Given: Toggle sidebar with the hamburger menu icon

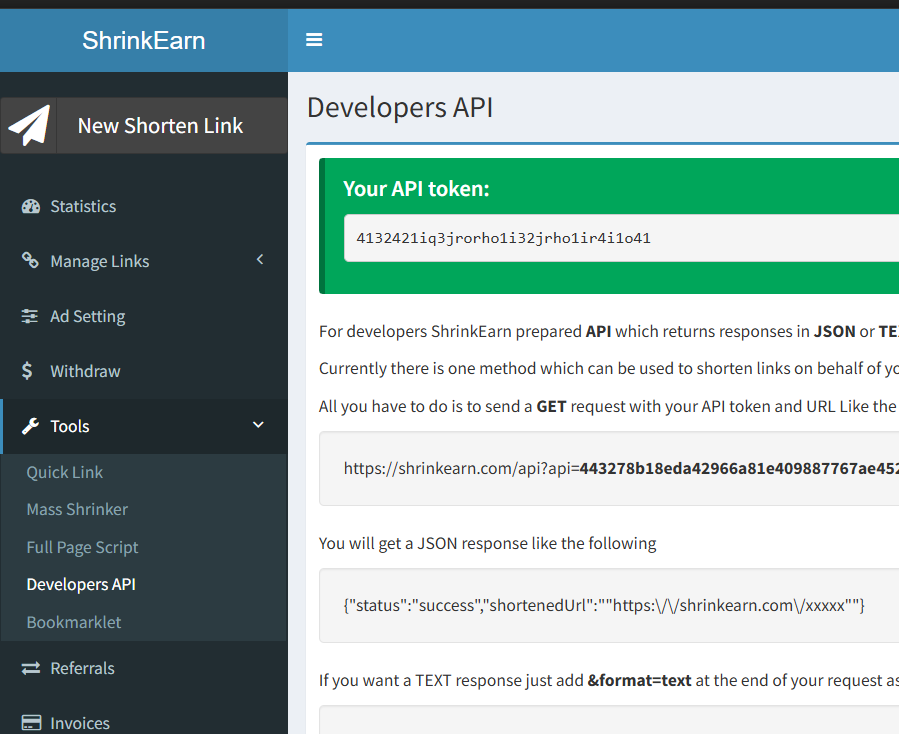Looking at the screenshot, I should point(314,40).
